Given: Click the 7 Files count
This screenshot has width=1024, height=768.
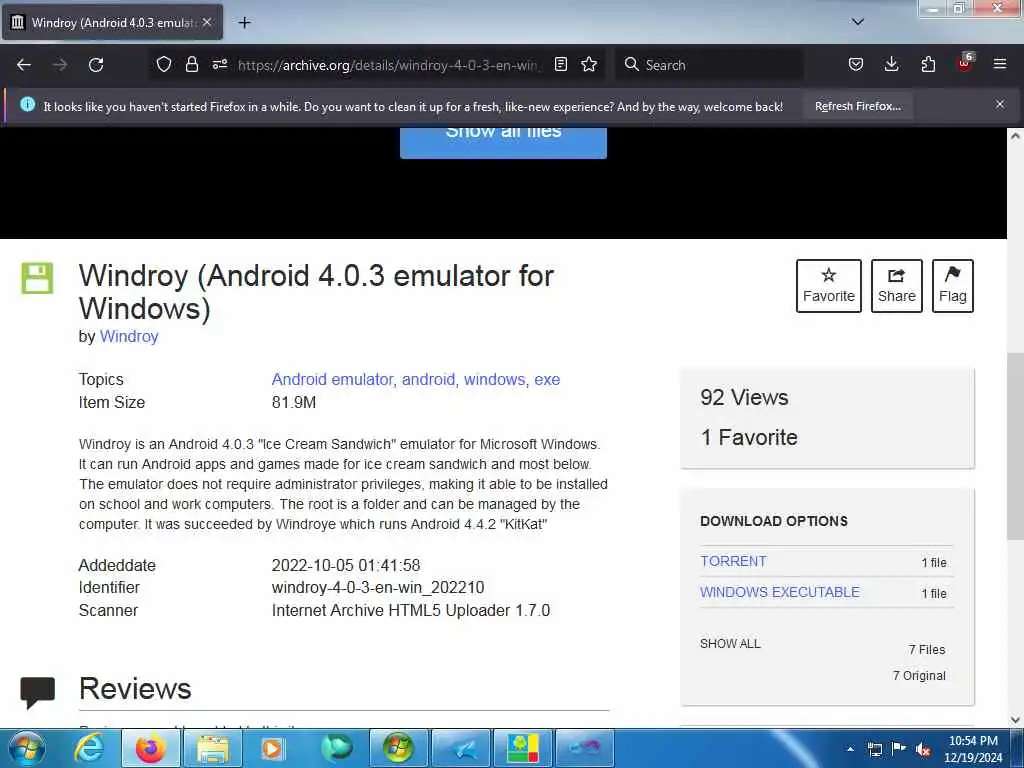Looking at the screenshot, I should [927, 649].
